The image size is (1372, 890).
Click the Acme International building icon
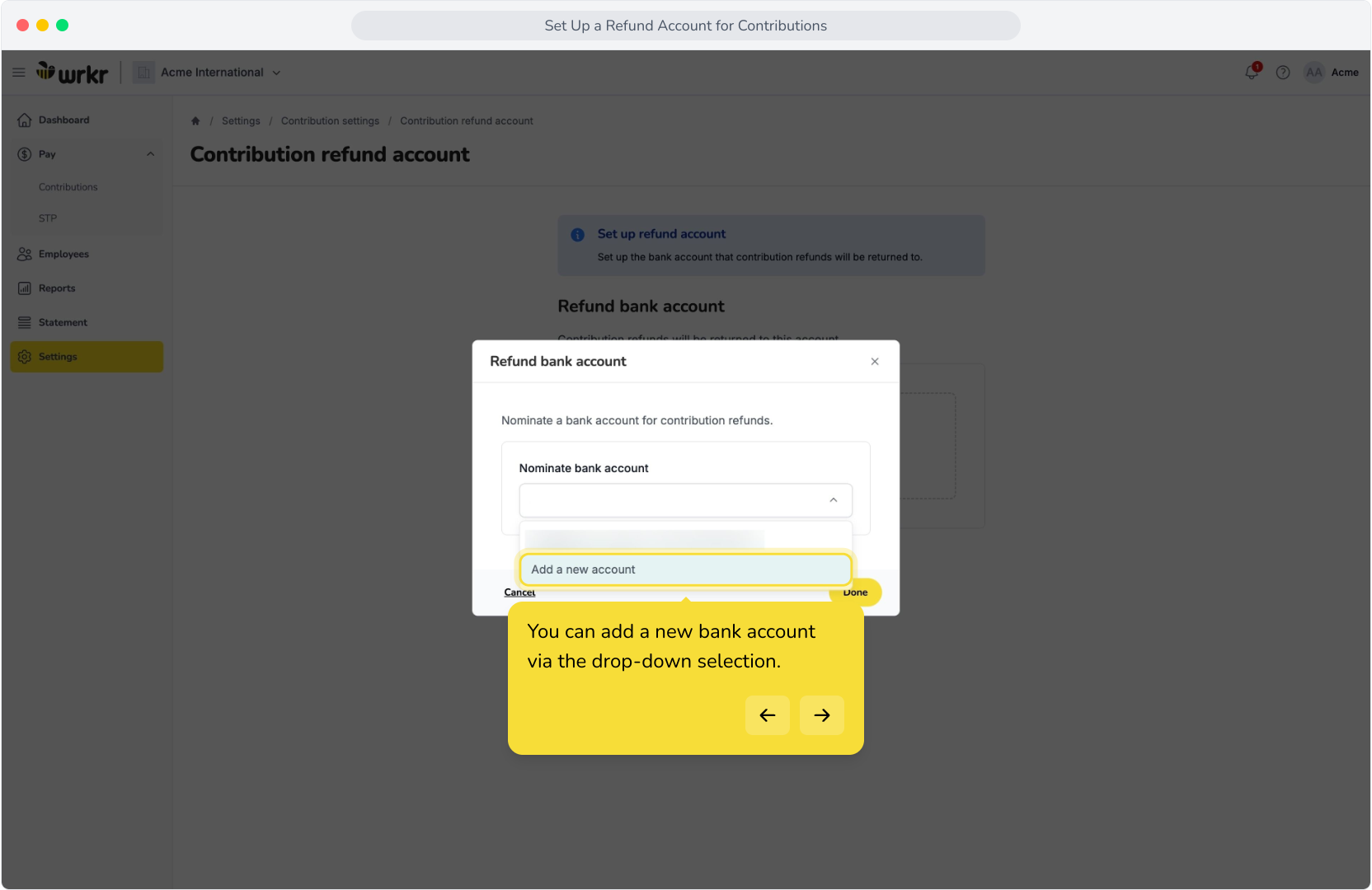143,73
